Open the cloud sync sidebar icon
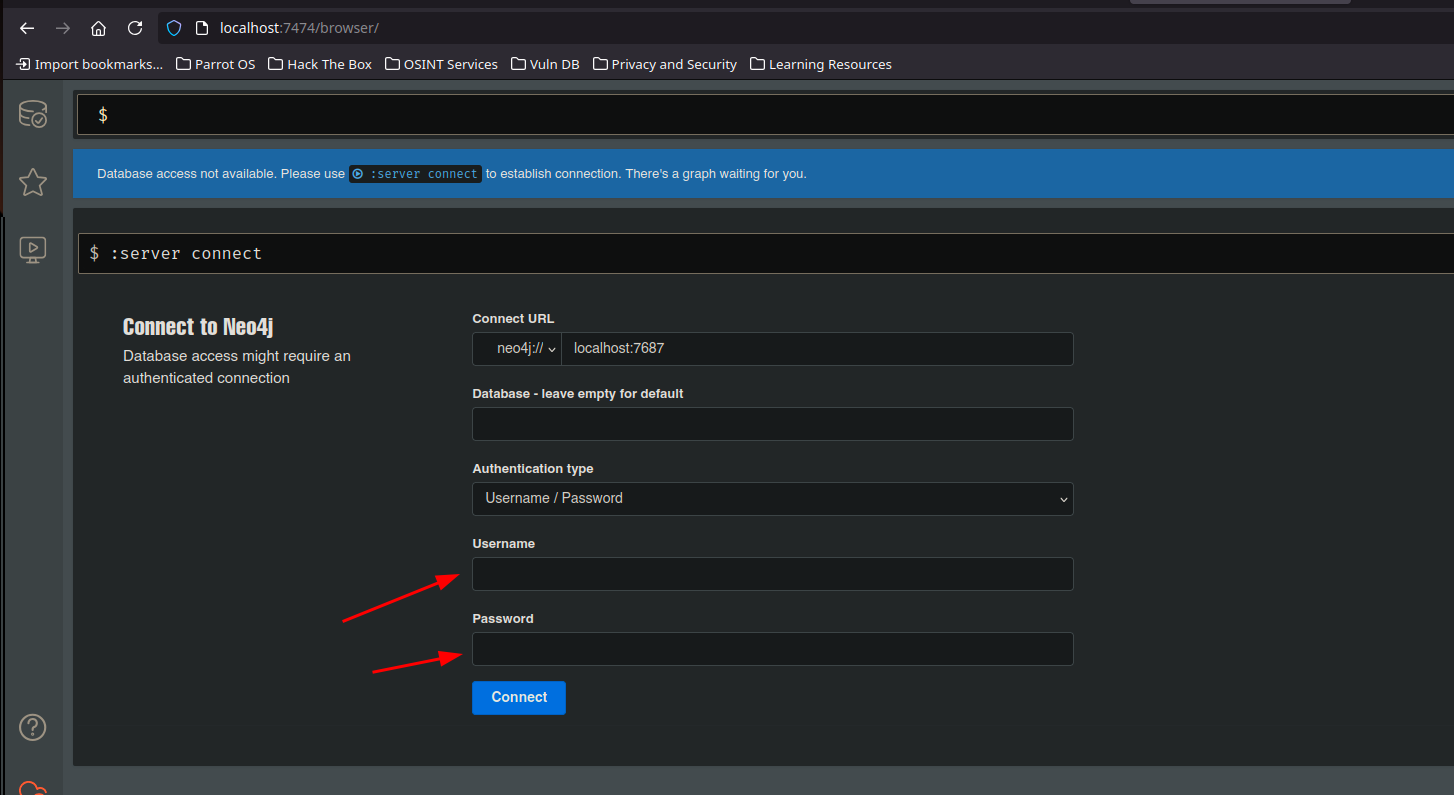The width and height of the screenshot is (1454, 795). (33, 788)
